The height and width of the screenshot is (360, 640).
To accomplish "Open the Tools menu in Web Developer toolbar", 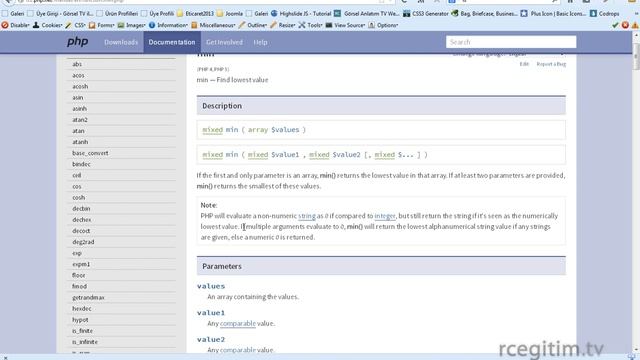I will (x=310, y=25).
